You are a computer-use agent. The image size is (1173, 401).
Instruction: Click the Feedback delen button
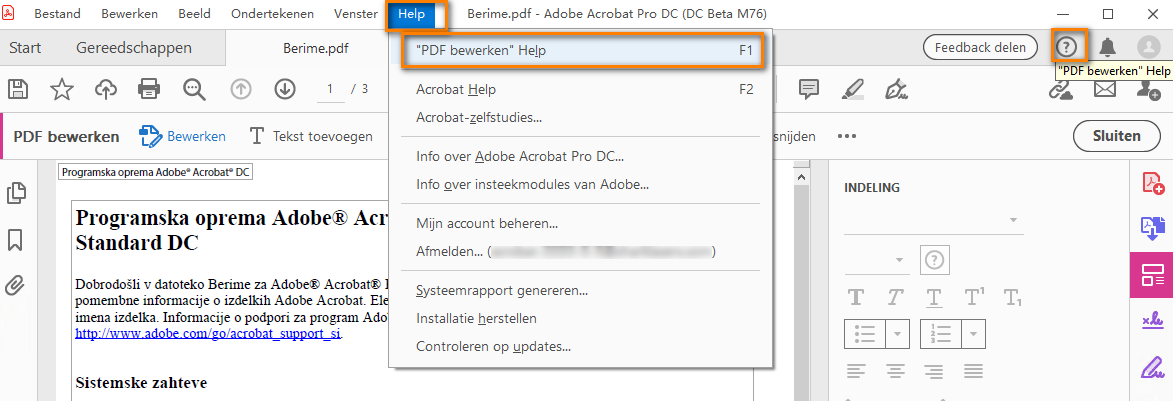click(980, 47)
